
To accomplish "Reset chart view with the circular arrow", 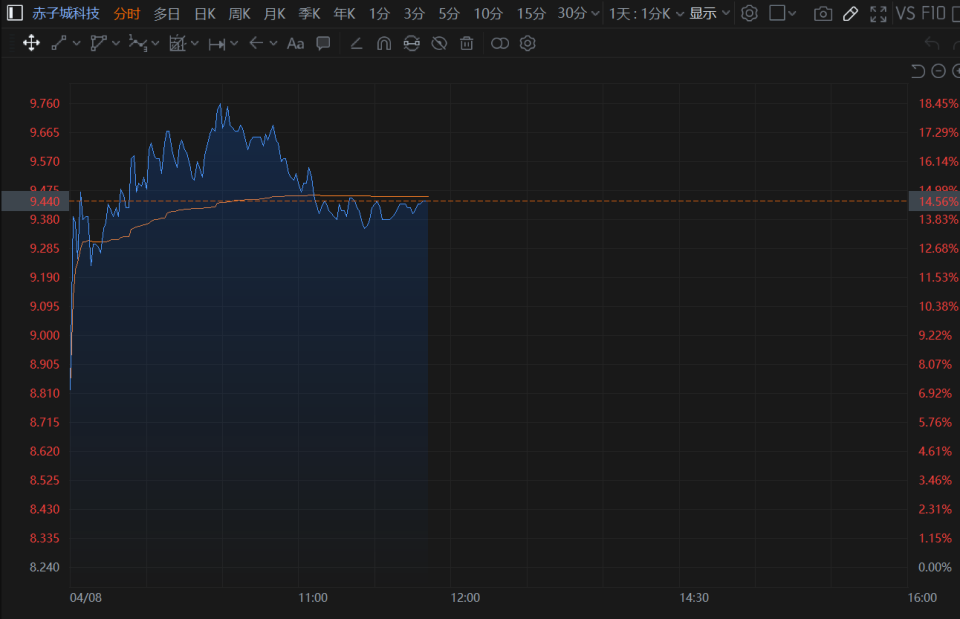I will point(917,71).
